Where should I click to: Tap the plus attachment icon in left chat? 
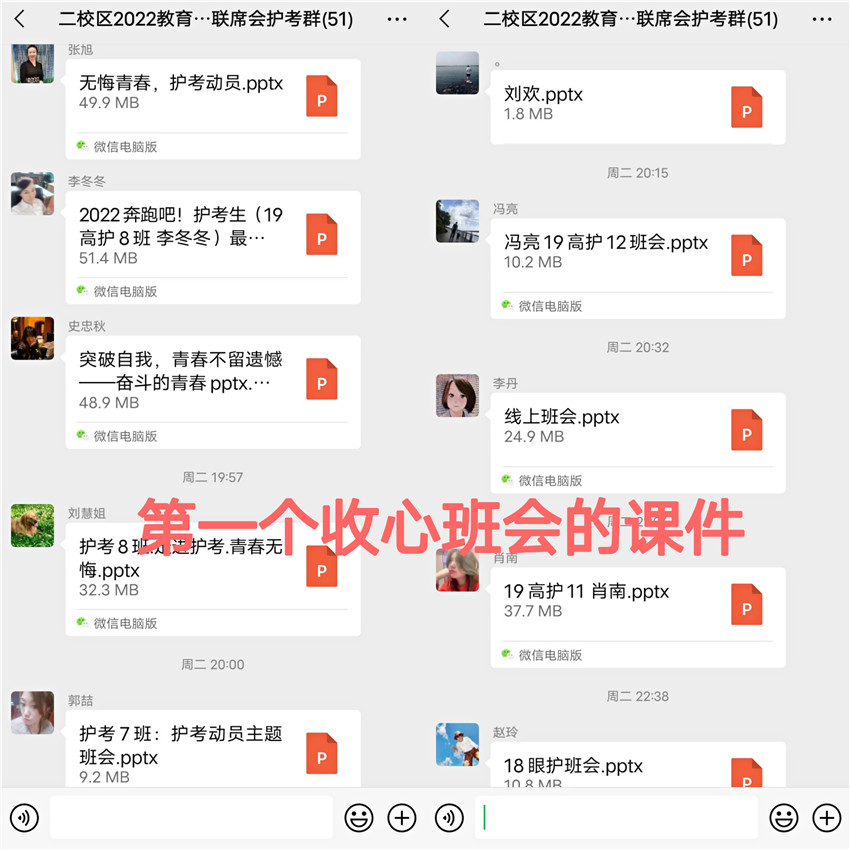[402, 817]
